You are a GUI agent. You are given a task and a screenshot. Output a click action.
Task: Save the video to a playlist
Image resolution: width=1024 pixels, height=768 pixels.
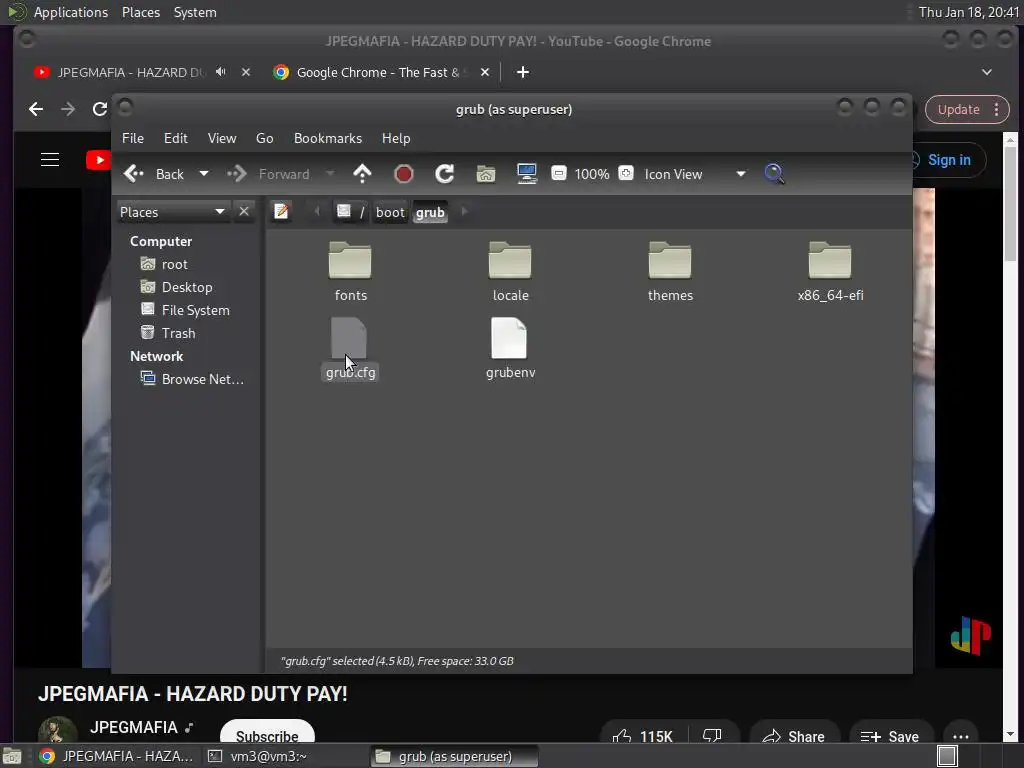[x=889, y=736]
